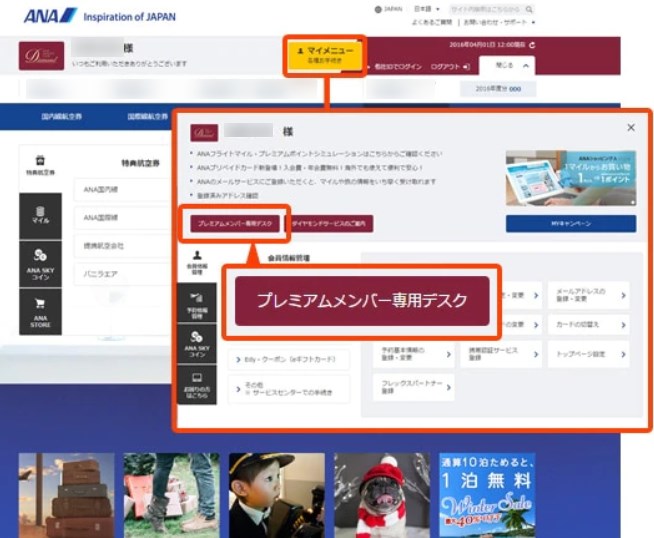Click the ダイヤモンドサービスのご案内 button

(329, 224)
